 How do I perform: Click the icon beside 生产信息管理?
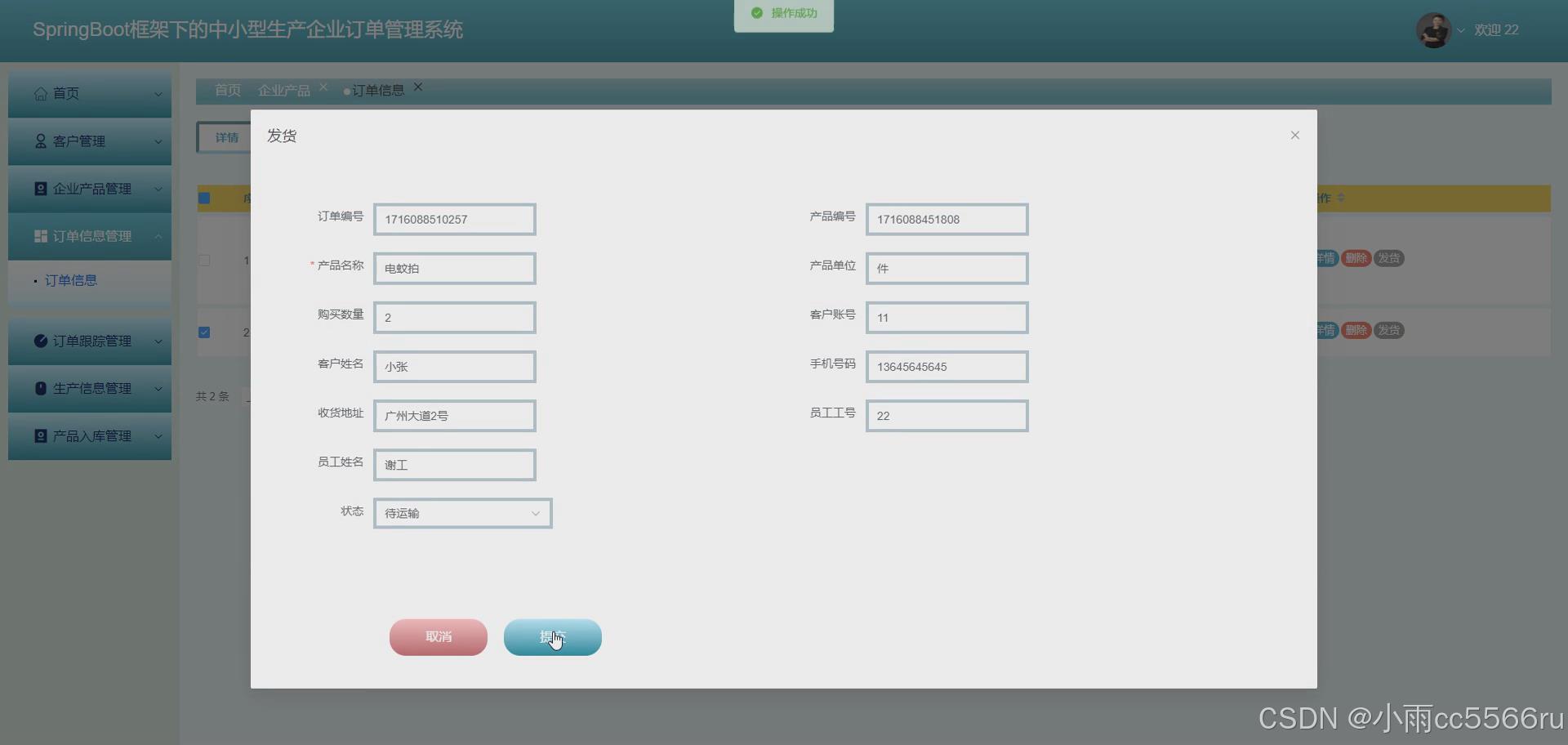(x=40, y=388)
